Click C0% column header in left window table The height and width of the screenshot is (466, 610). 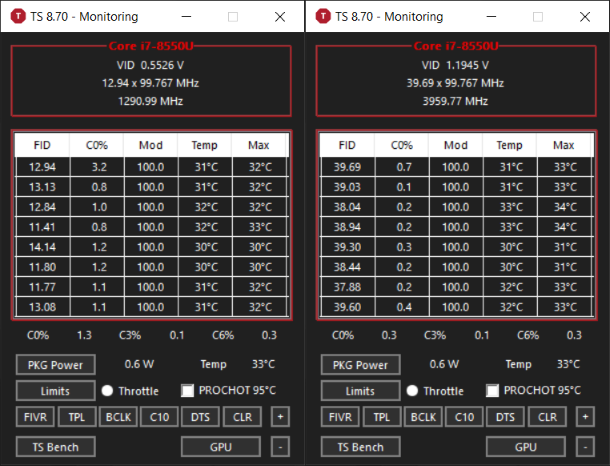pyautogui.click(x=96, y=145)
